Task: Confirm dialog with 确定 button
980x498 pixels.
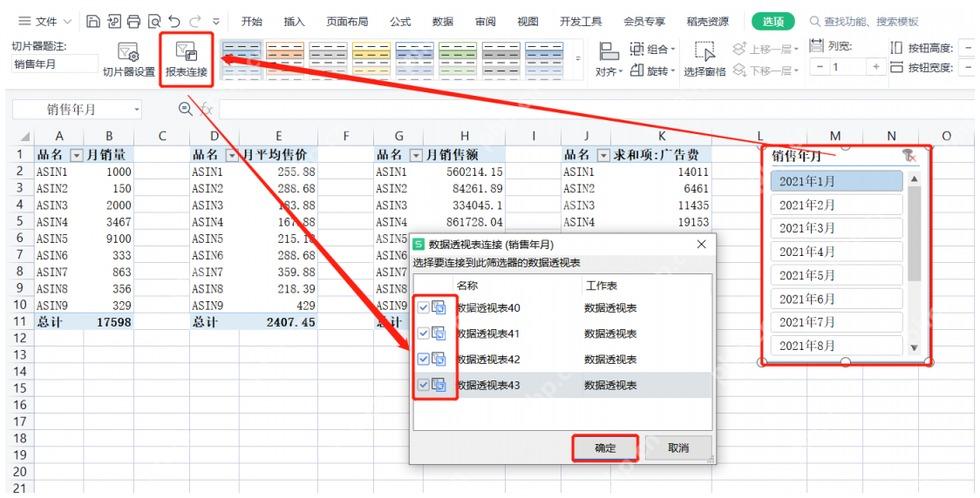Action: 605,447
